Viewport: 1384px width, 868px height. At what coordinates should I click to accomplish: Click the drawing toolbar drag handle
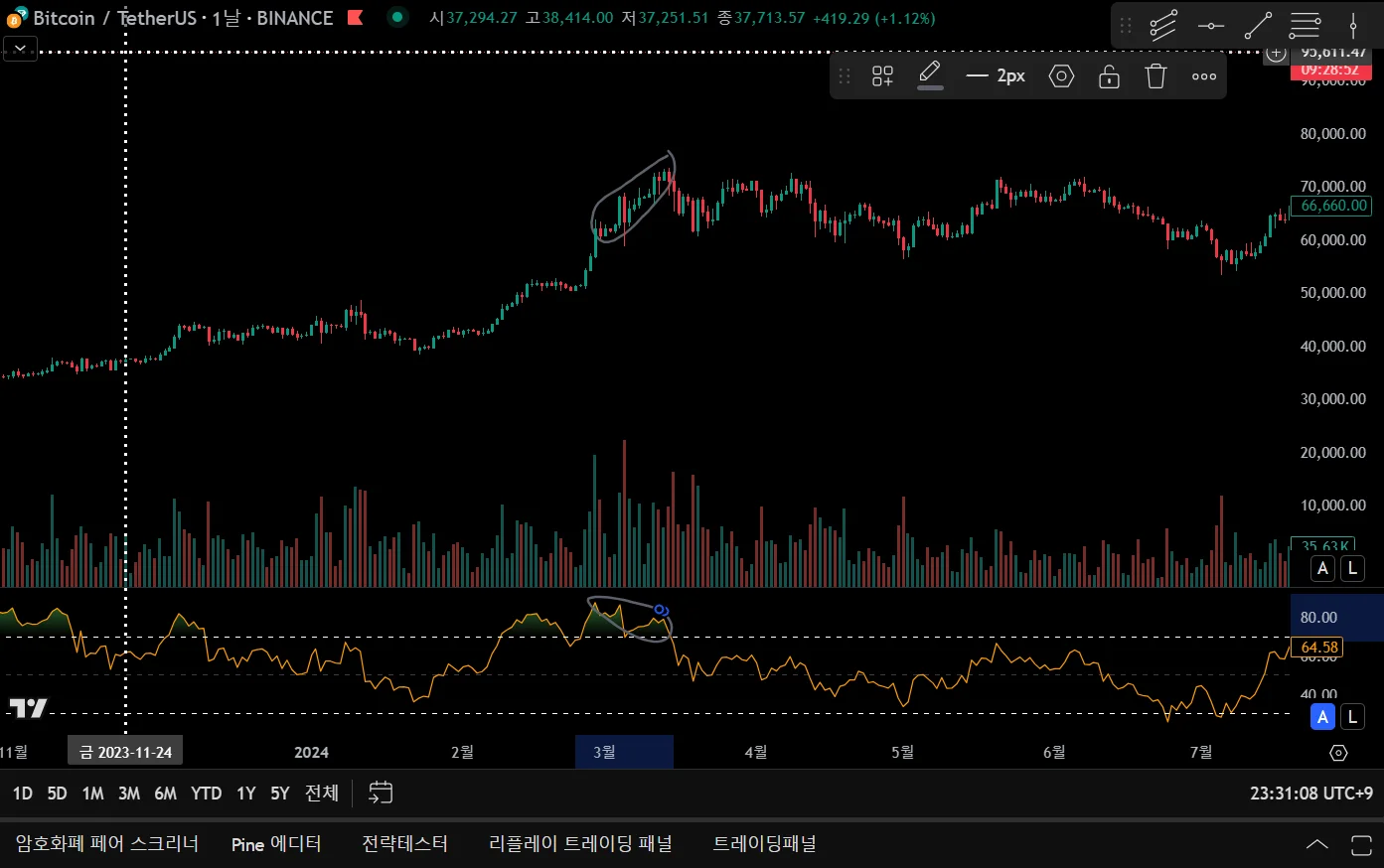pyautogui.click(x=845, y=76)
